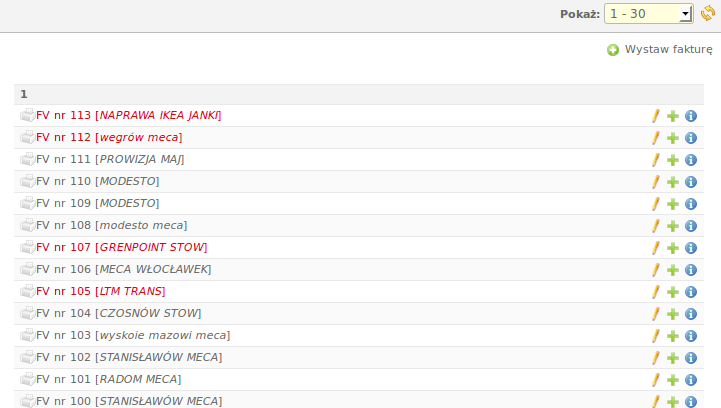Show info for FV nr 101 RADOM MECA
Screen dimensions: 721x408
pyautogui.click(x=691, y=380)
